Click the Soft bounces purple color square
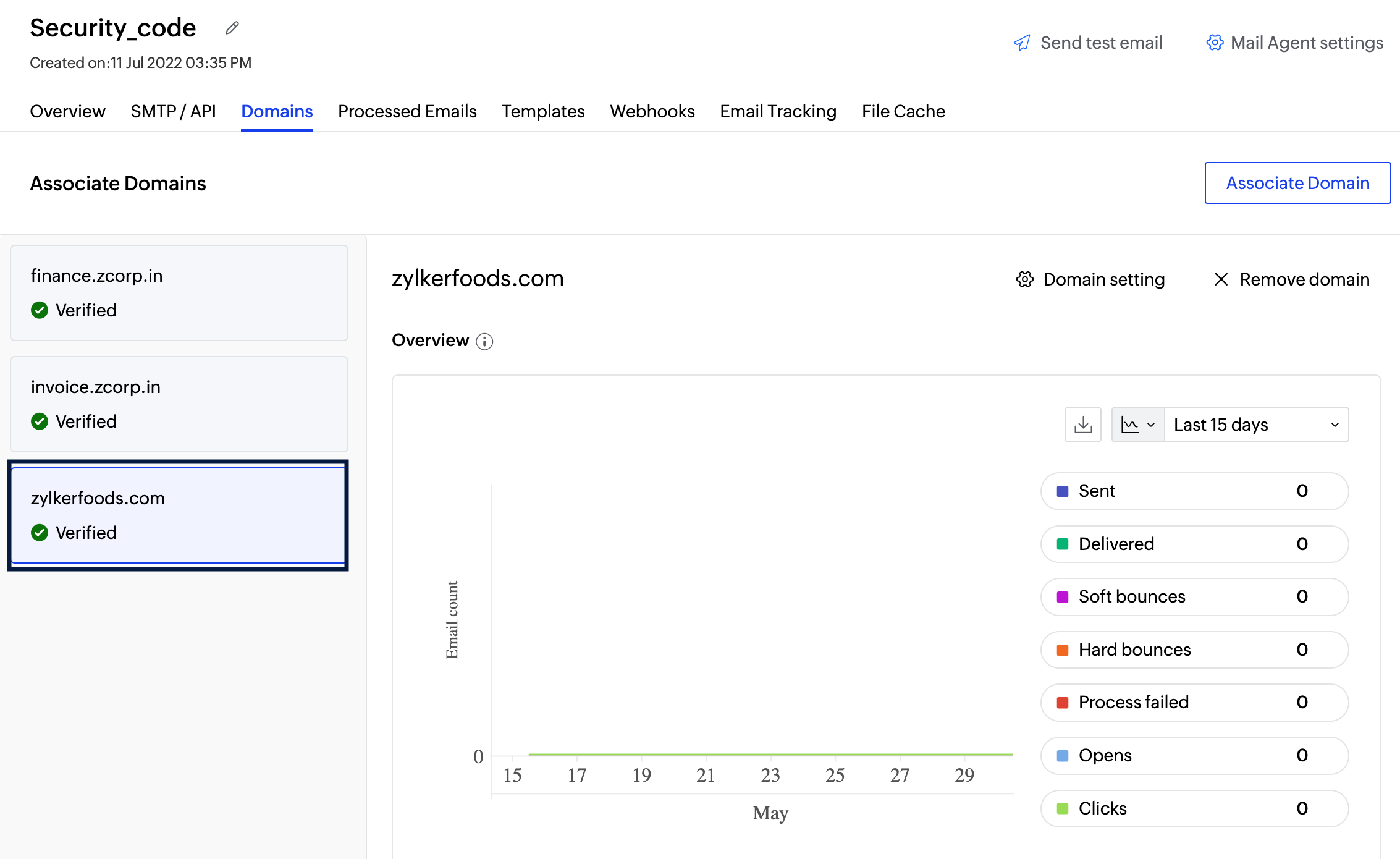1400x859 pixels. coord(1061,597)
